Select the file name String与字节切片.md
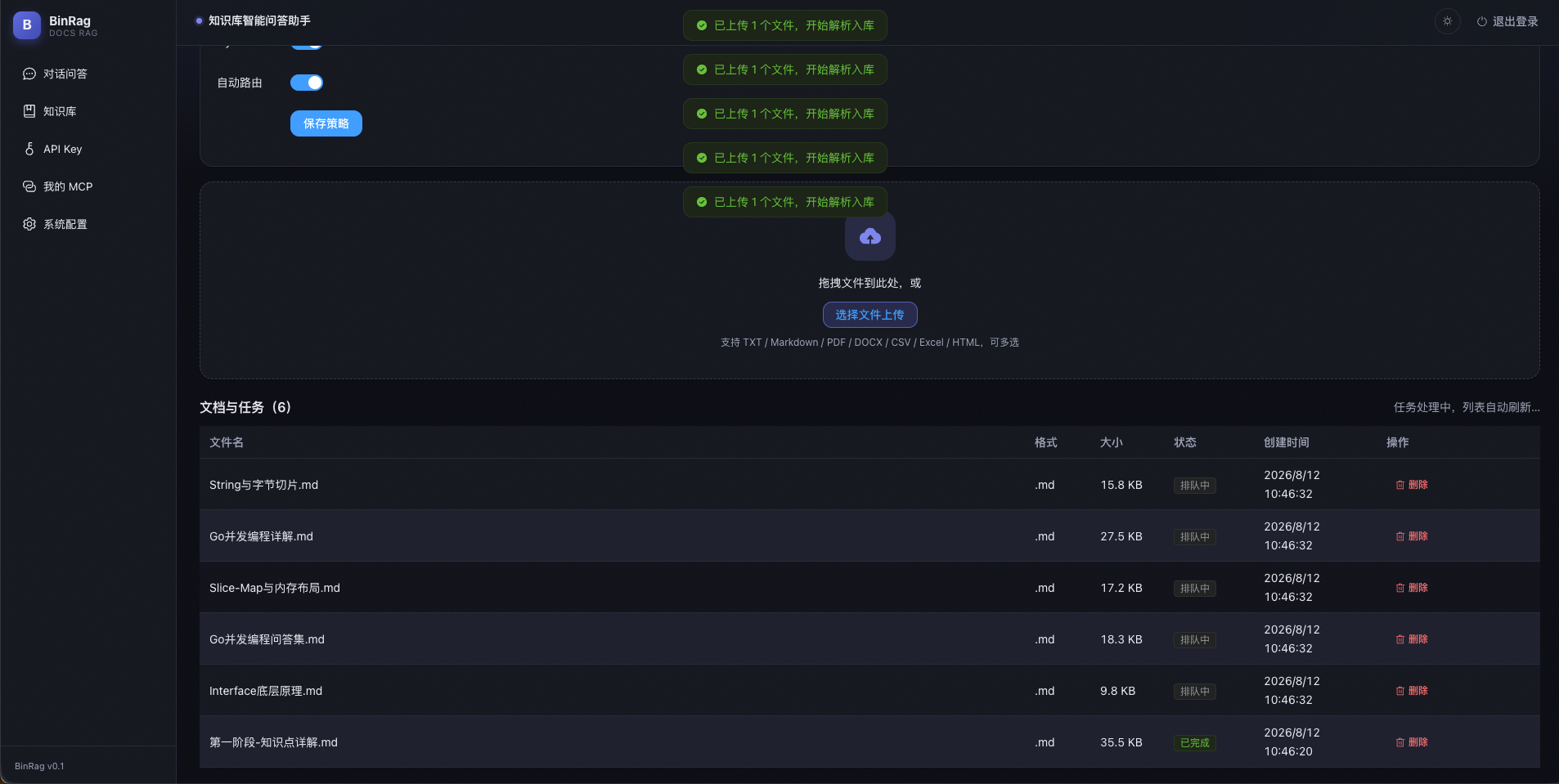Image resolution: width=1559 pixels, height=784 pixels. (263, 485)
